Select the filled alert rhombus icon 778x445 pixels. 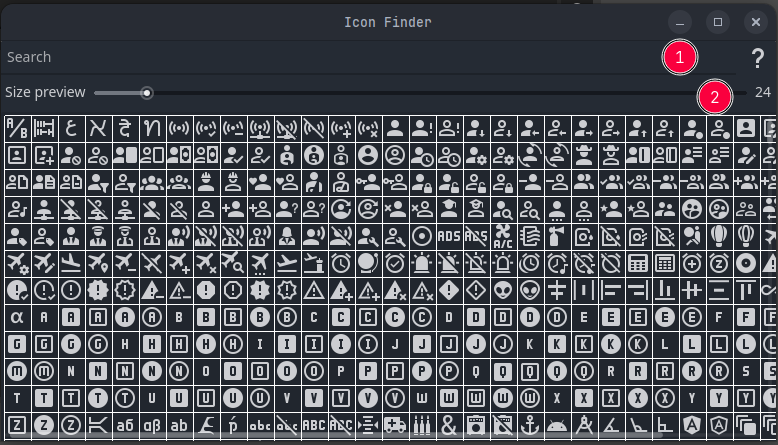point(449,290)
